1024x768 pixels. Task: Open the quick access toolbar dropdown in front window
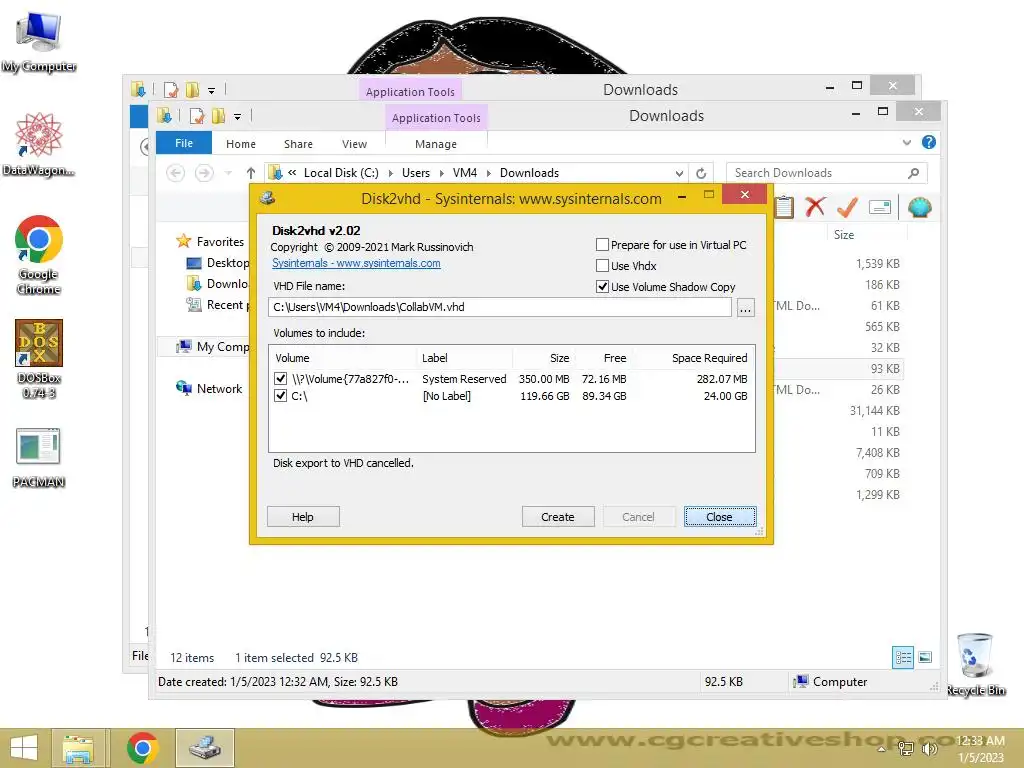(238, 117)
